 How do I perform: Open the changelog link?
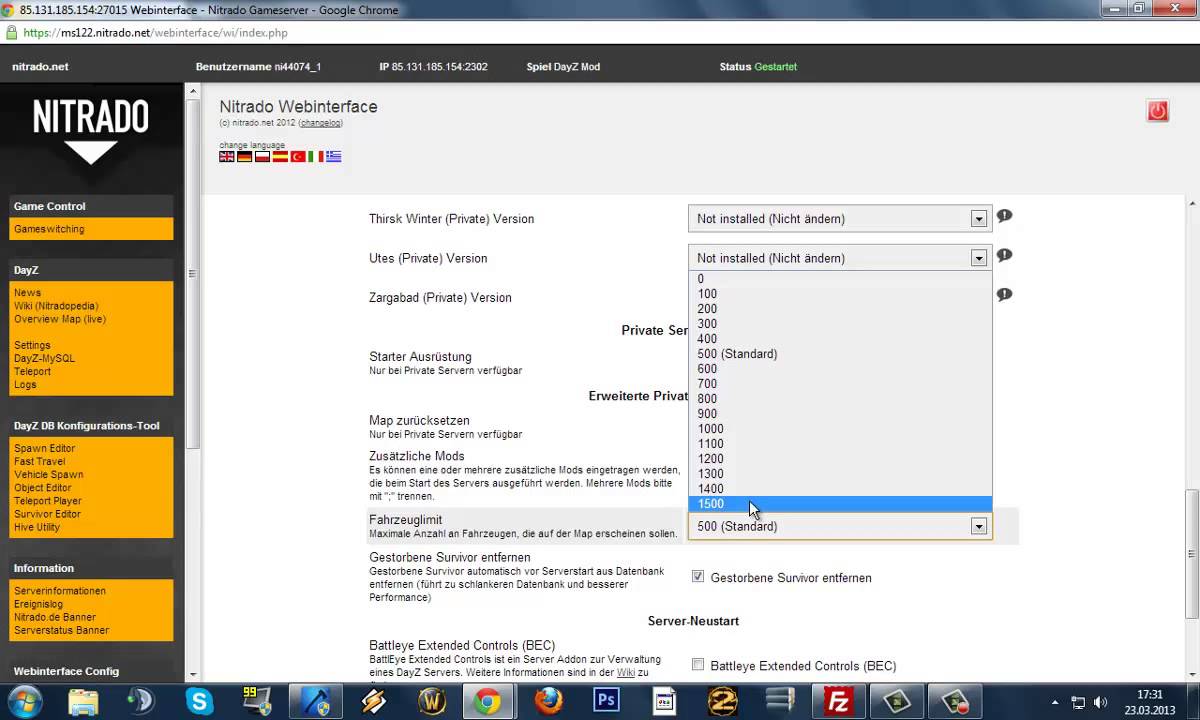(x=320, y=123)
